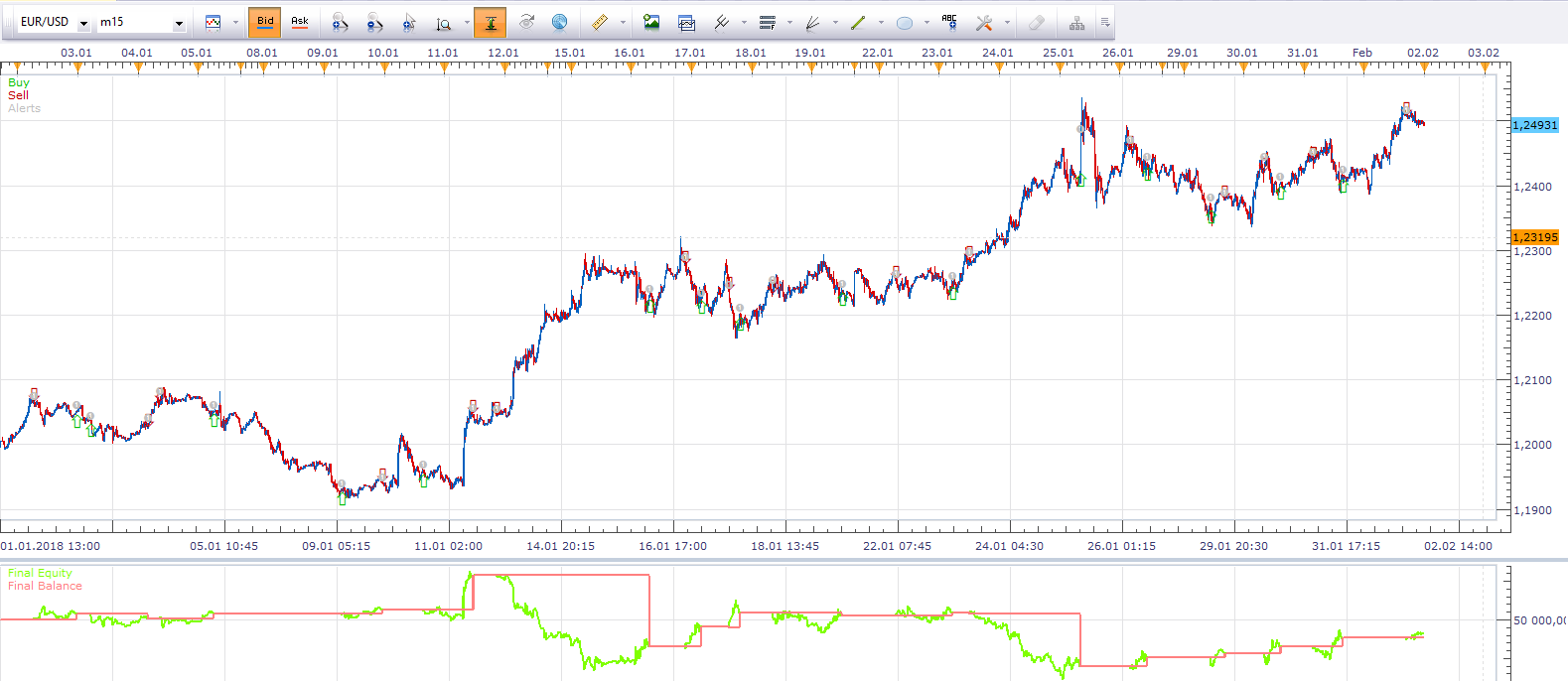Toggle the Ask price button
Viewport: 1568px width, 681px height.
(x=299, y=22)
